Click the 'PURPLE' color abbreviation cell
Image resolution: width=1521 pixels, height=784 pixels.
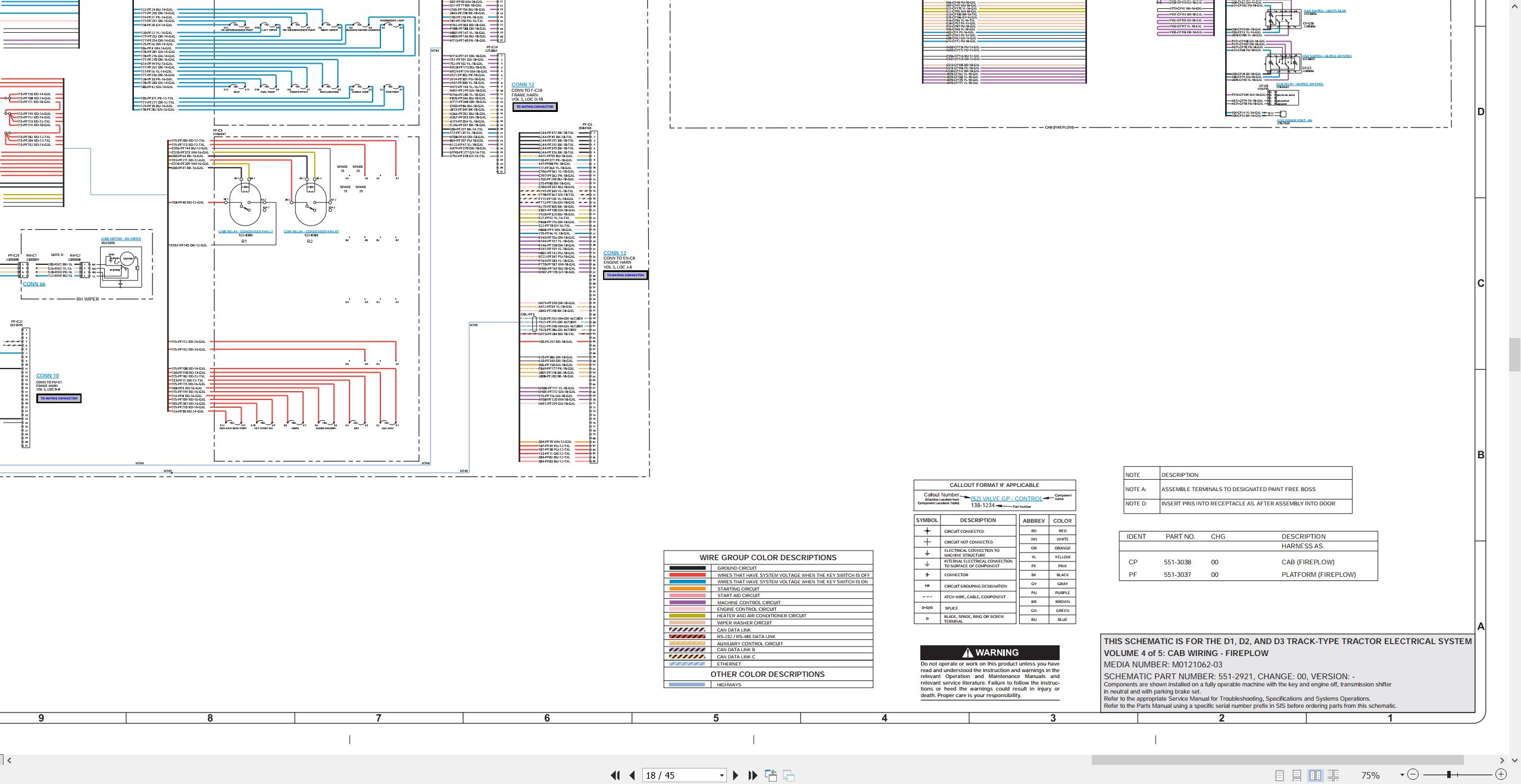[x=1063, y=593]
